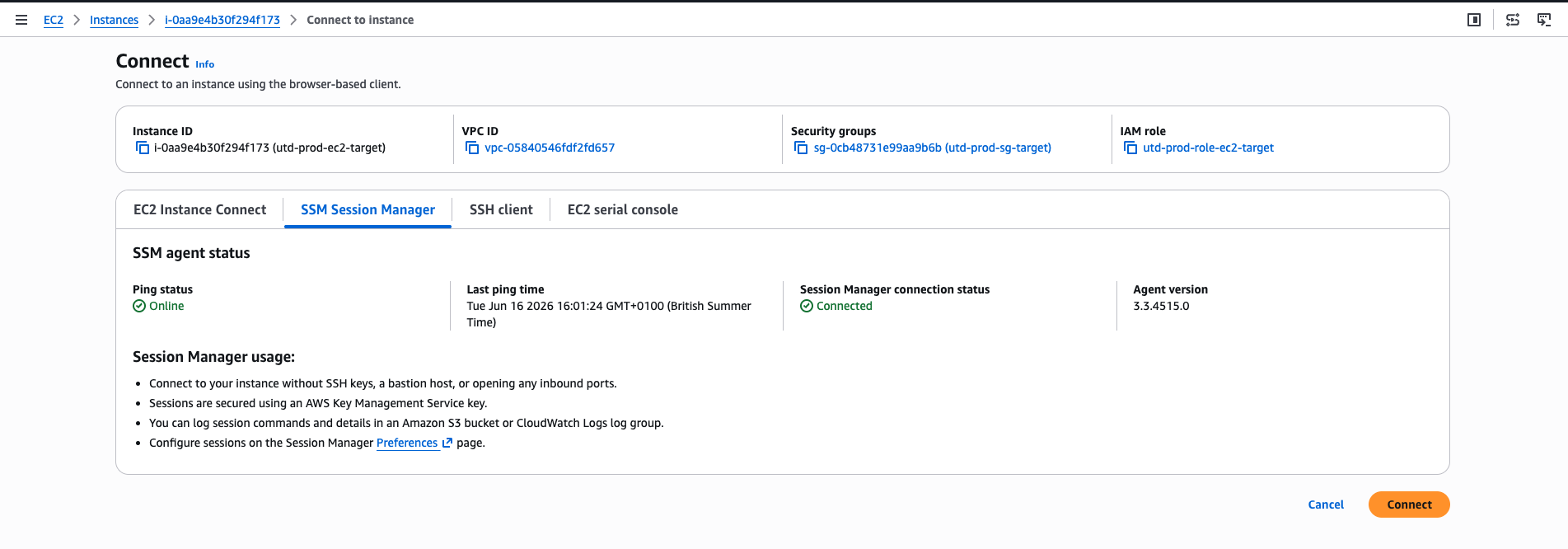The width and height of the screenshot is (1568, 549).
Task: Open the hamburger navigation menu
Action: point(21,20)
